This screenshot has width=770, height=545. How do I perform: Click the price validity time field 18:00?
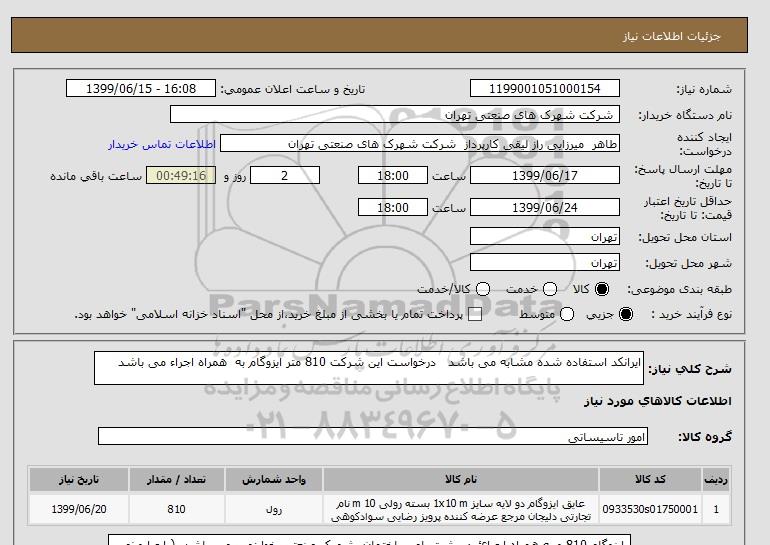pos(393,208)
